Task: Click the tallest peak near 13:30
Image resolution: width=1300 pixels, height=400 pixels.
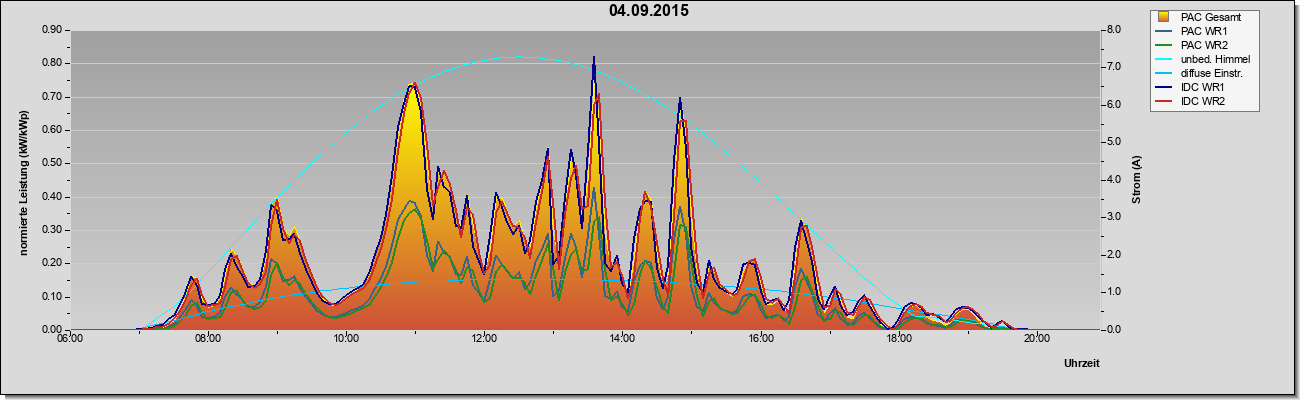Action: (x=594, y=60)
